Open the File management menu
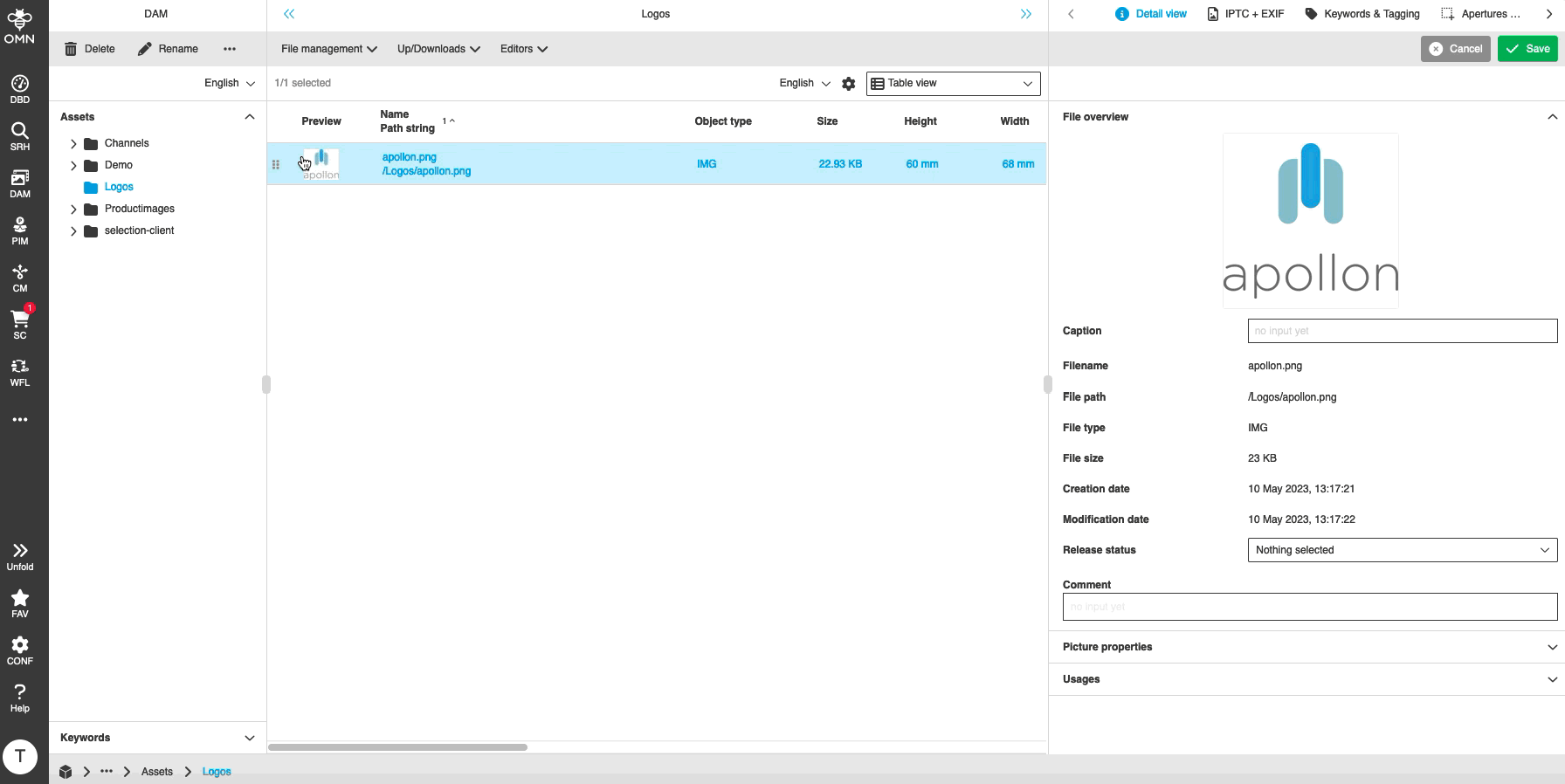Image resolution: width=1565 pixels, height=784 pixels. tap(328, 49)
